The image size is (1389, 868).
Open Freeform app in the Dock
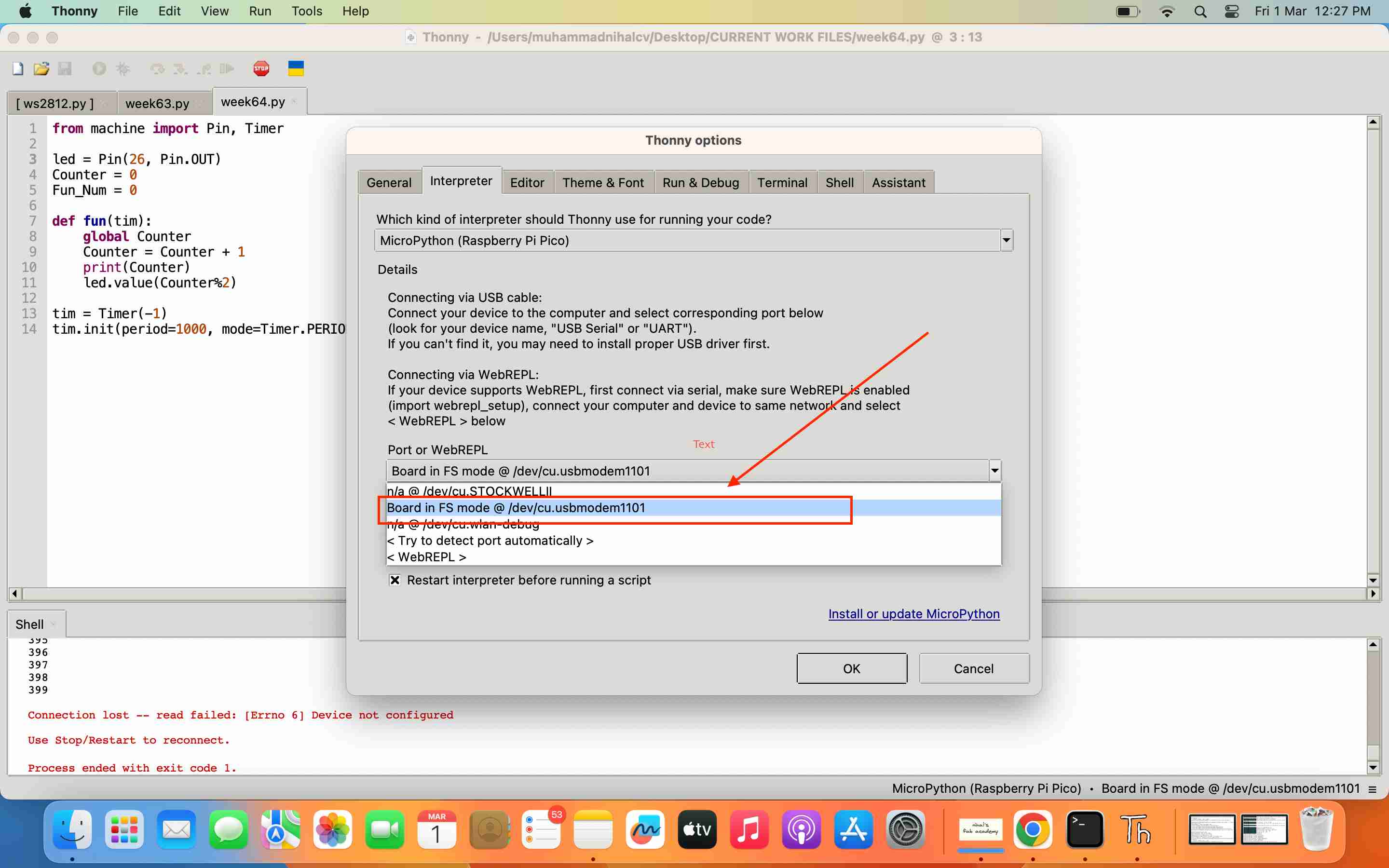pos(645,829)
